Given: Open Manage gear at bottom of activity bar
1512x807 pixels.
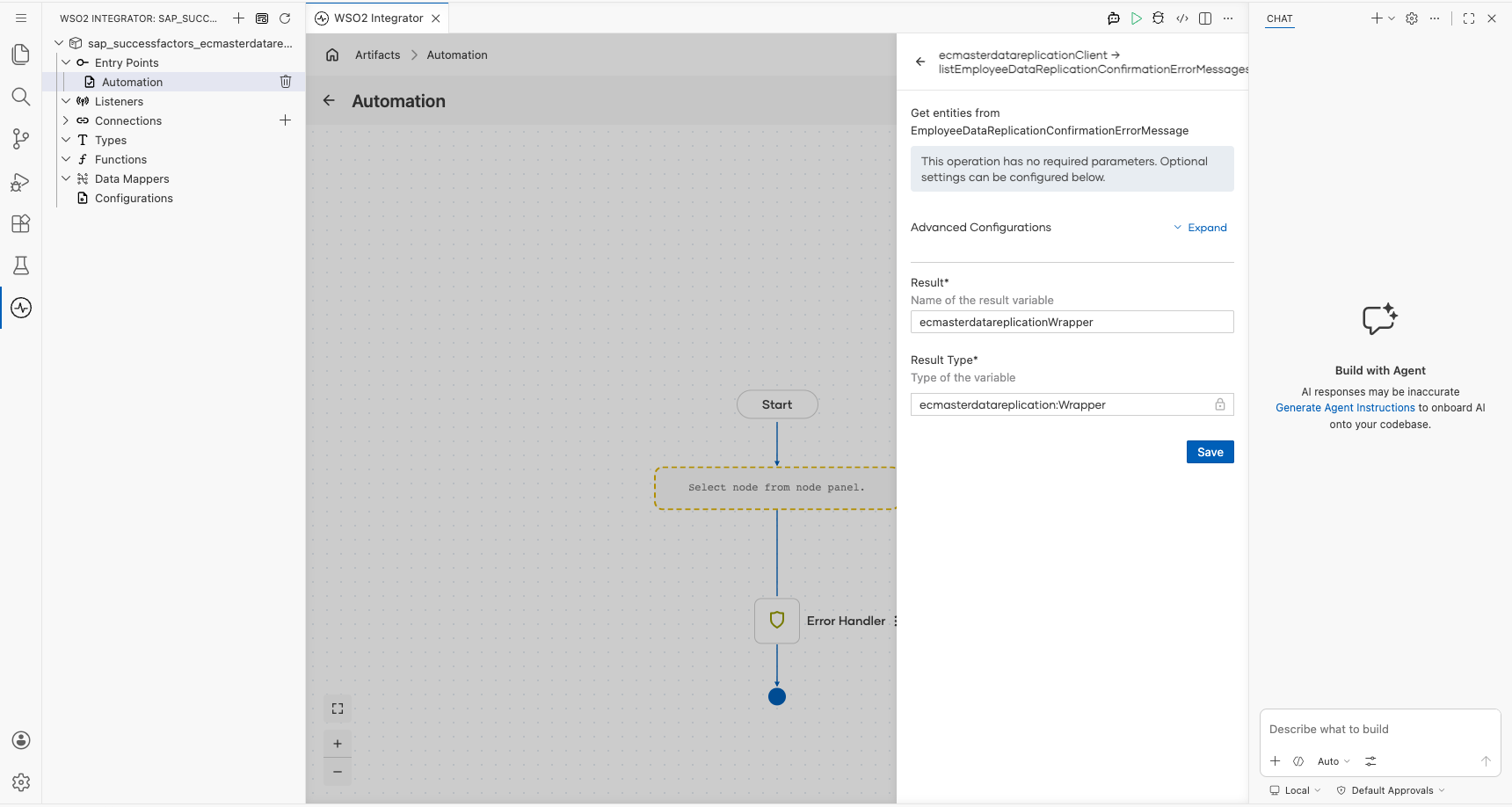Looking at the screenshot, I should tap(21, 782).
